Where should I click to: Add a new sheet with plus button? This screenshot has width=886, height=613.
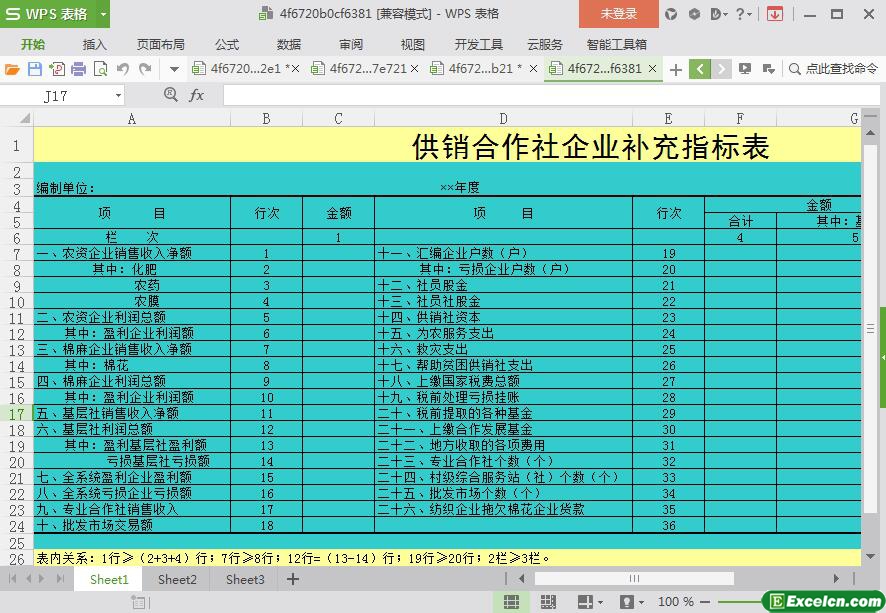tap(293, 579)
